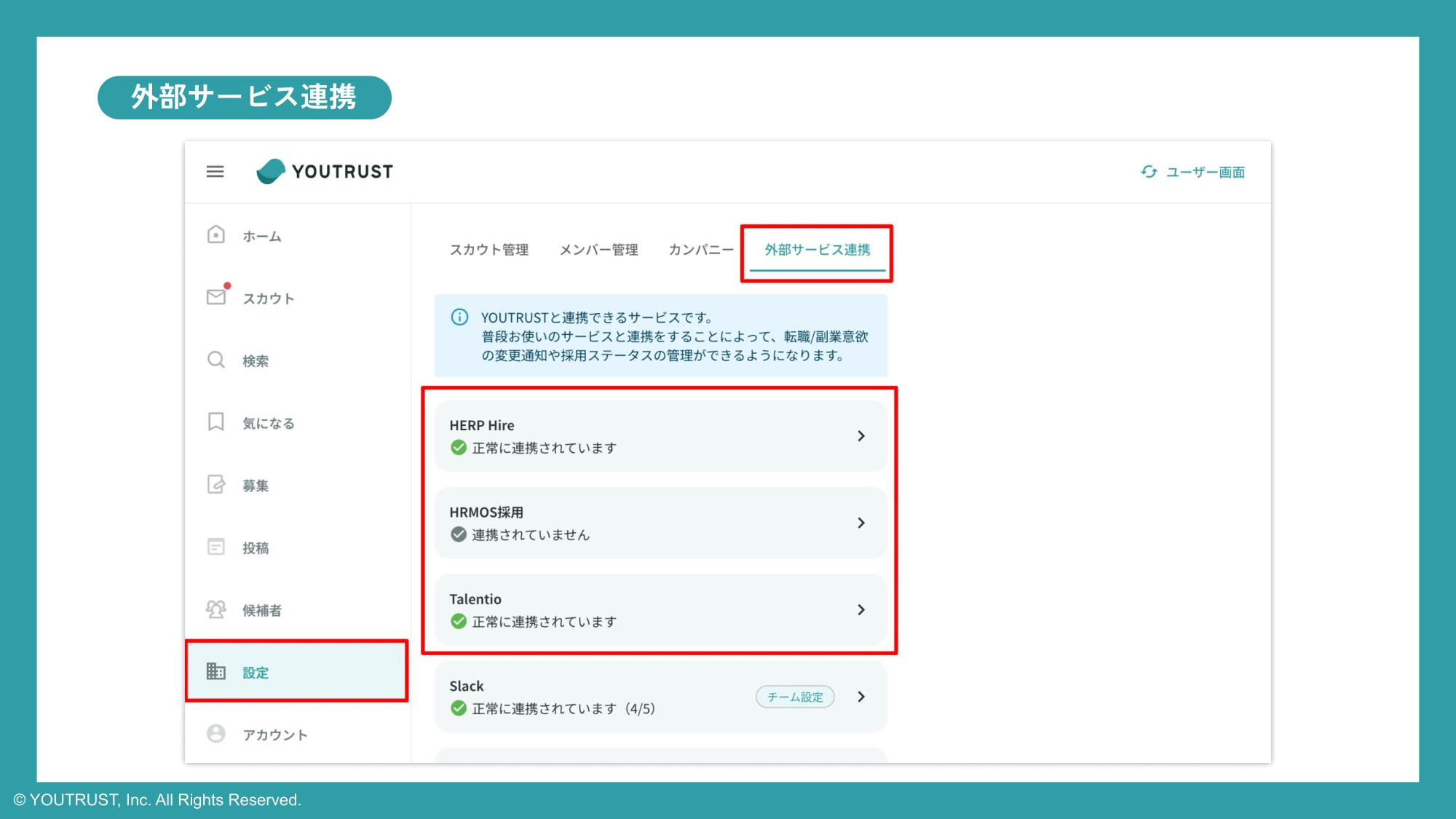Switch to the メンバー管理 tab

[598, 250]
